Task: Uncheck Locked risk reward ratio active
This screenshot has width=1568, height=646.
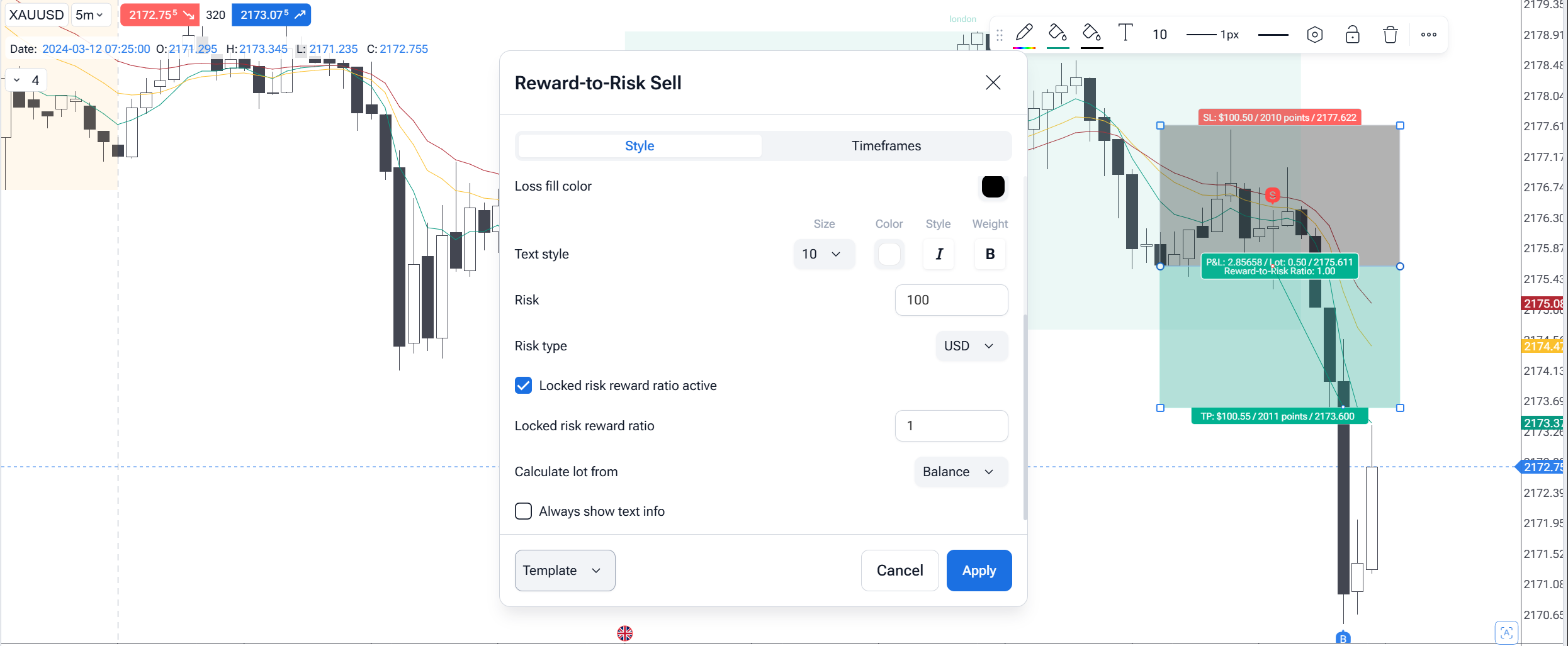Action: tap(523, 386)
